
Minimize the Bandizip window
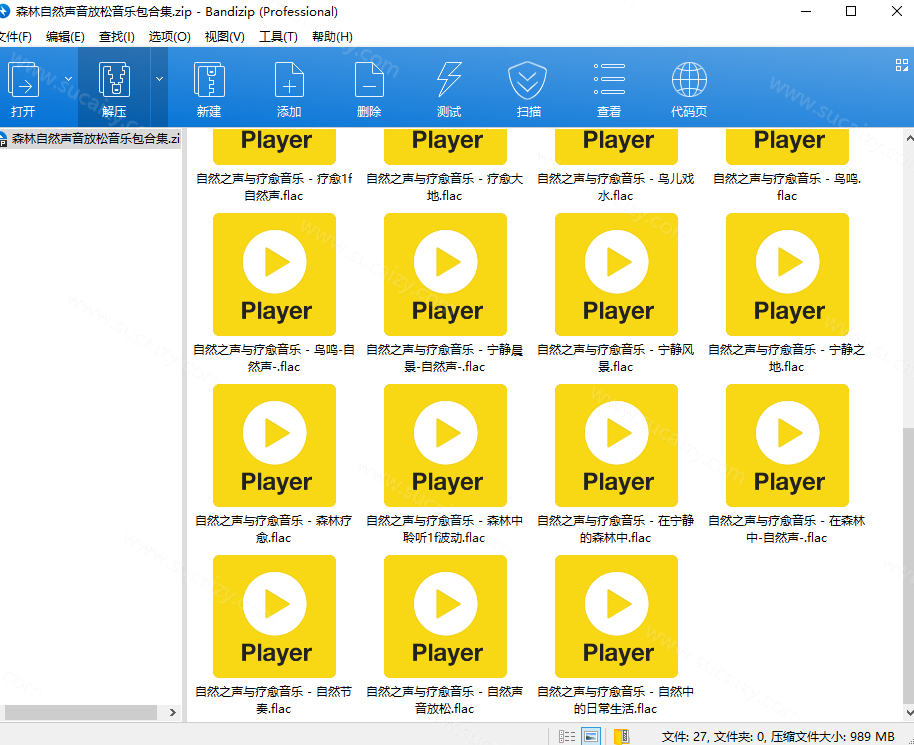click(806, 11)
